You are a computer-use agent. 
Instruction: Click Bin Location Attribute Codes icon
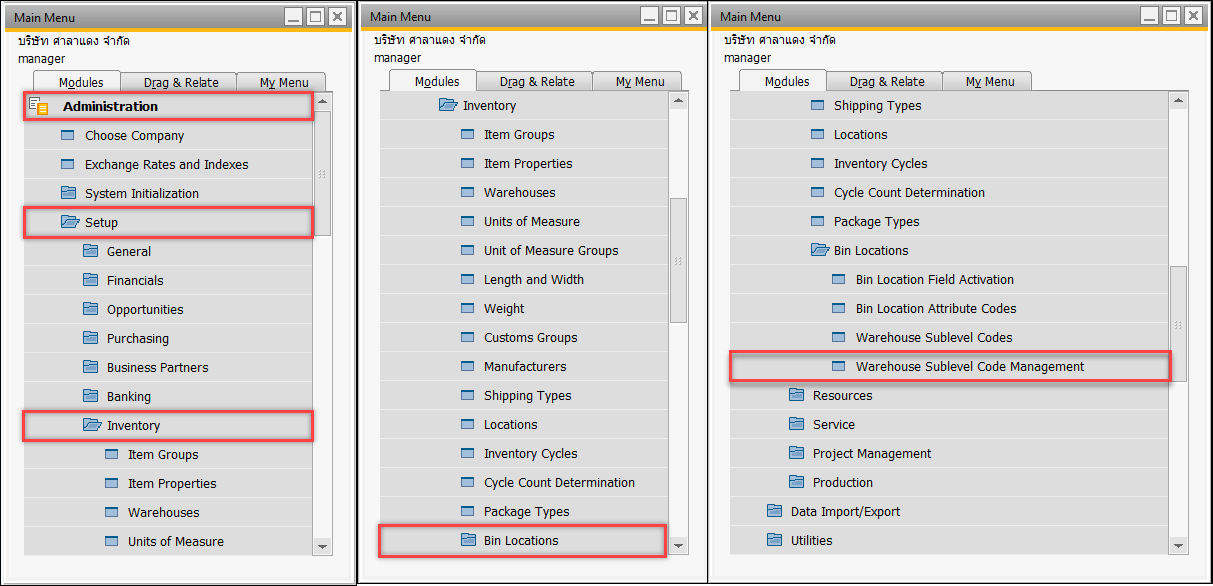click(839, 308)
